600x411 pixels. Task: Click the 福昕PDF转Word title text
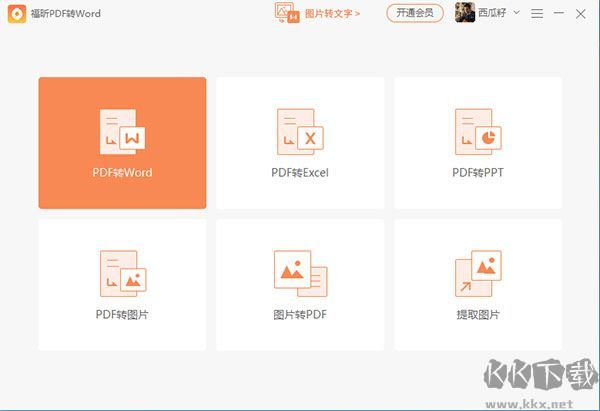pyautogui.click(x=65, y=14)
